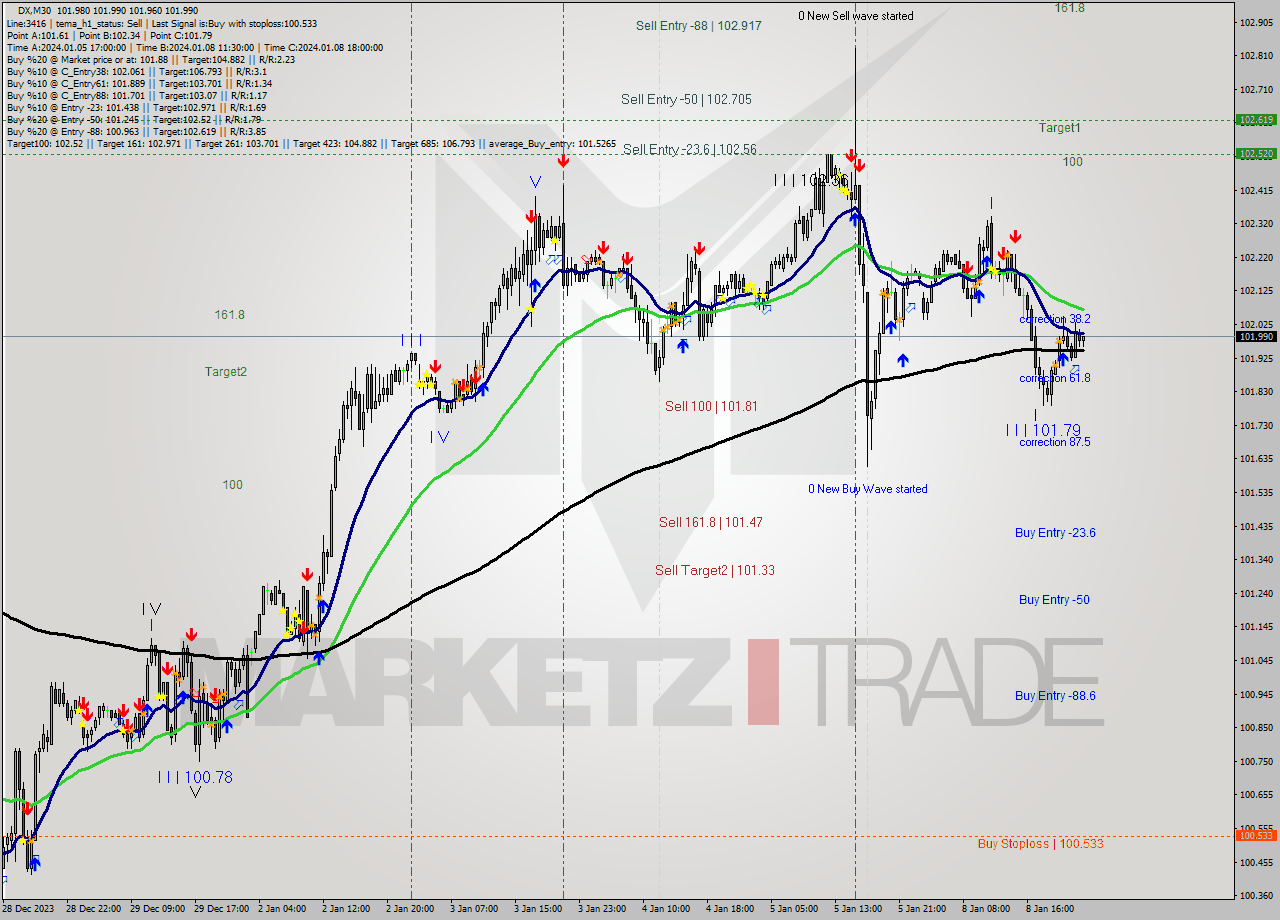Select the orange 100.533 stoploss price tag

[1256, 835]
